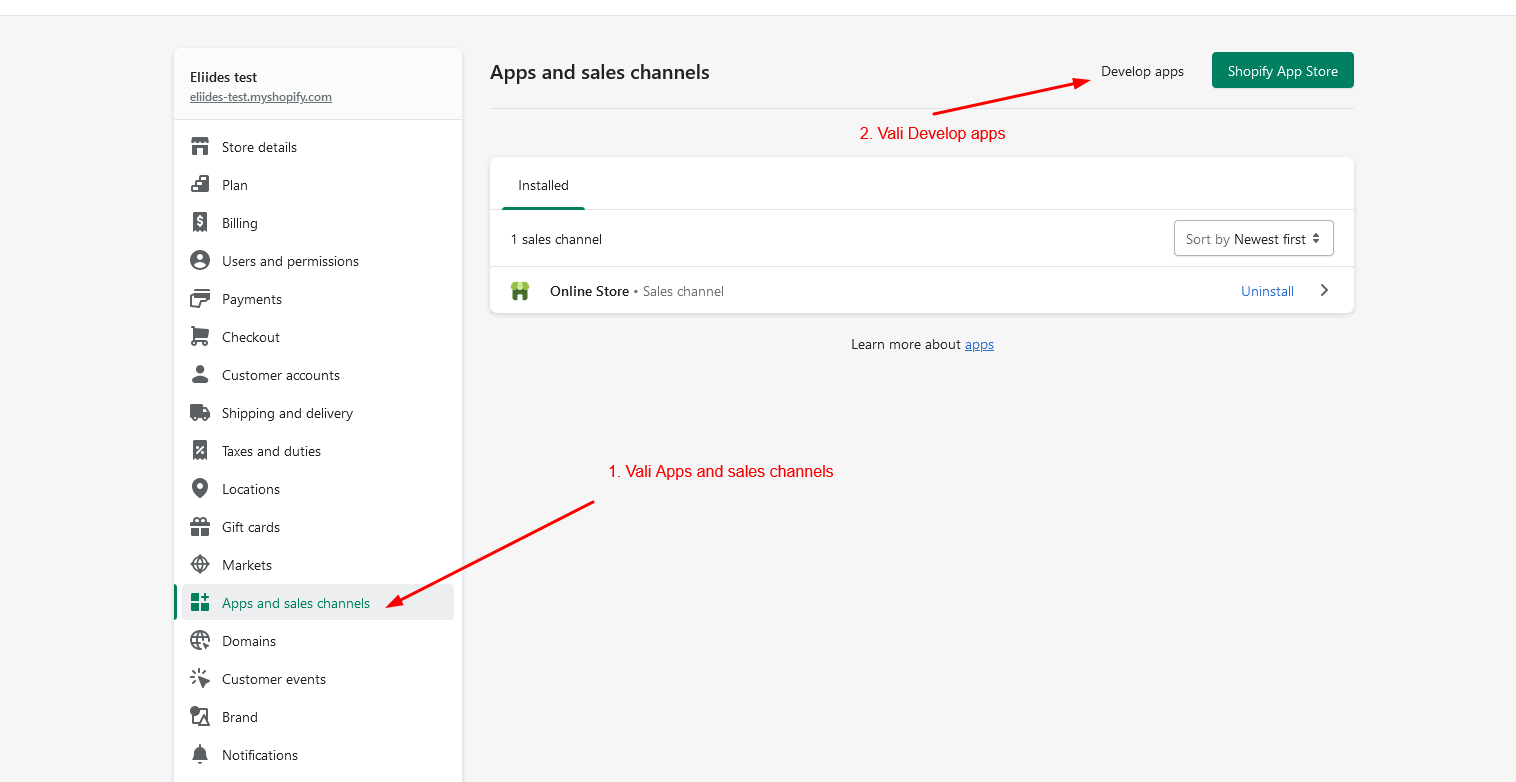Go to Customer events settings

[274, 679]
